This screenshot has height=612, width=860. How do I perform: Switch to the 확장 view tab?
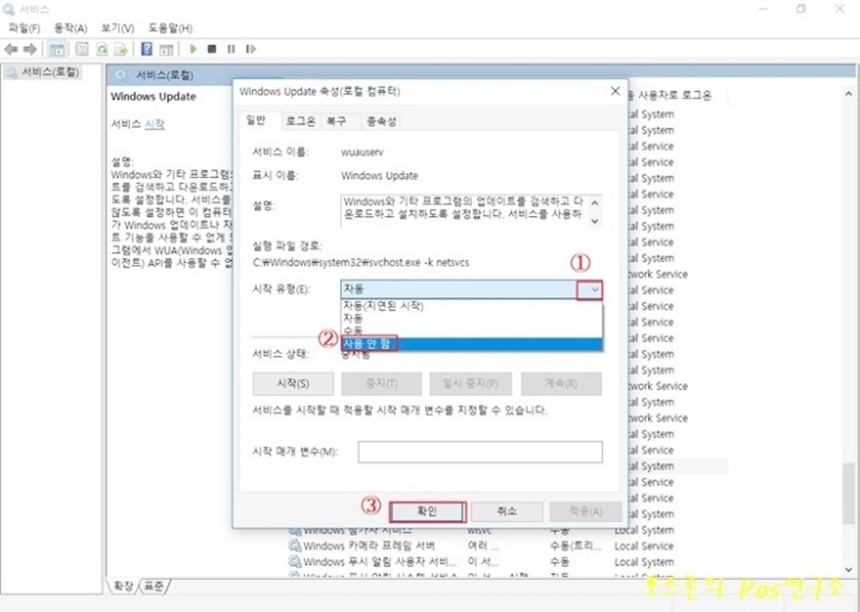tap(123, 586)
